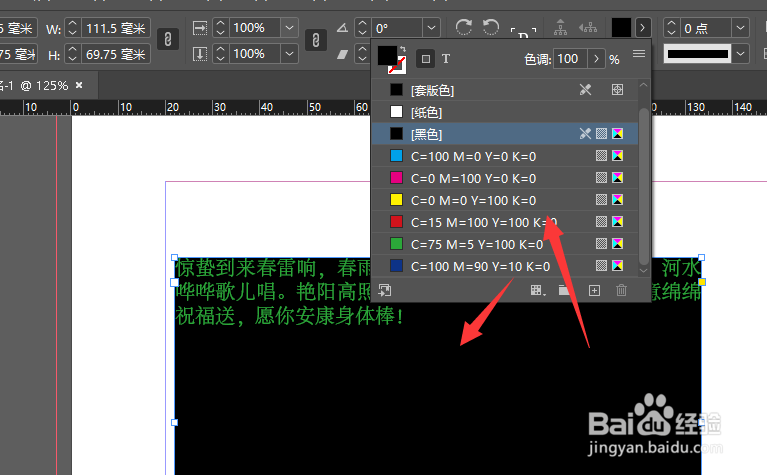Screen dimensions: 767x475
Task: Select the C=100 M=0 Y=0 K=0 swatch
Action: click(x=505, y=156)
